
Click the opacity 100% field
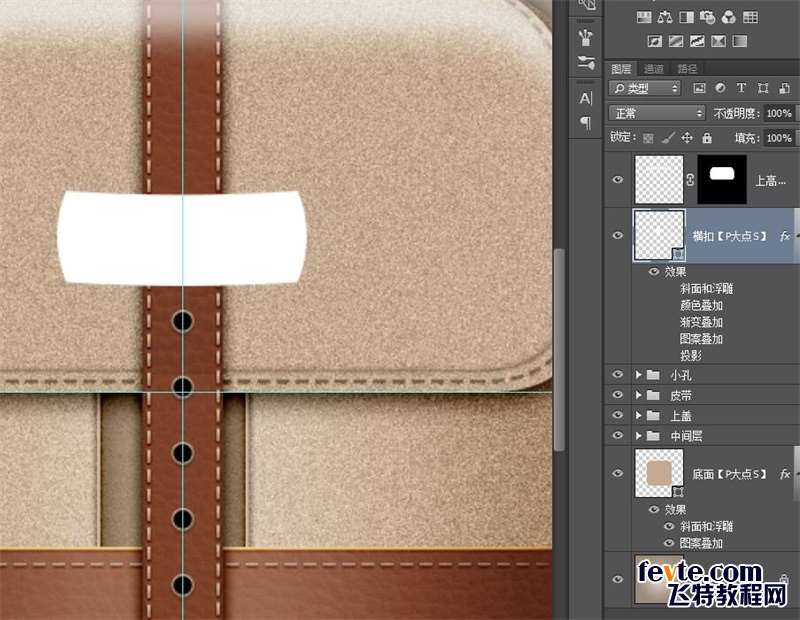coord(778,113)
